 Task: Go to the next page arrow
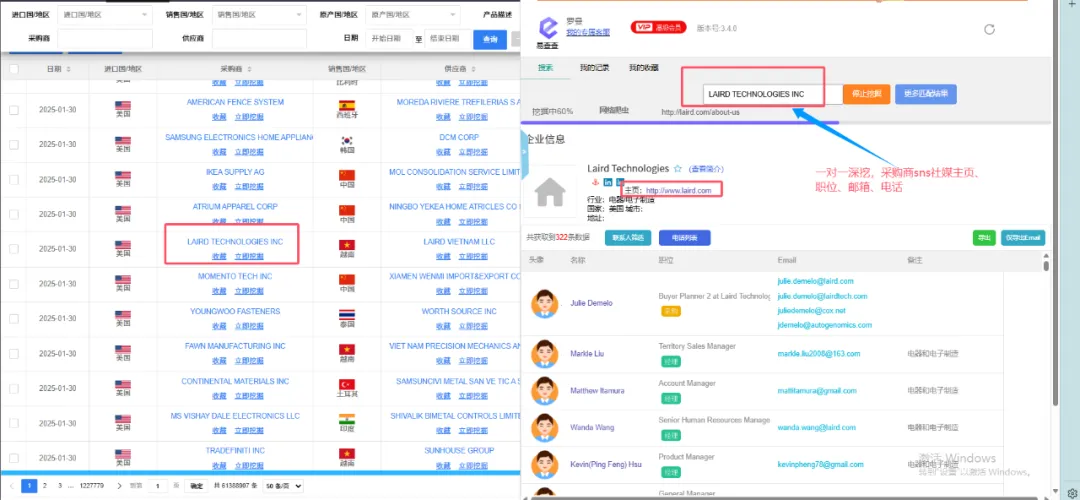click(x=119, y=486)
